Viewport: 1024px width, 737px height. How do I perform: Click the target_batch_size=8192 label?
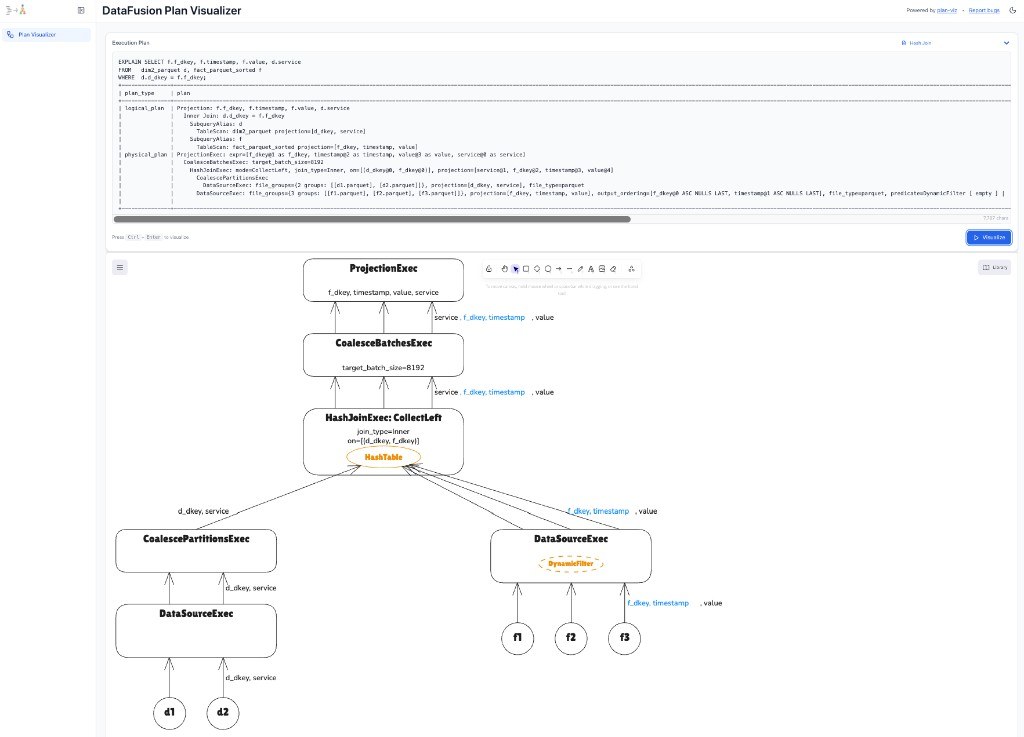(383, 368)
